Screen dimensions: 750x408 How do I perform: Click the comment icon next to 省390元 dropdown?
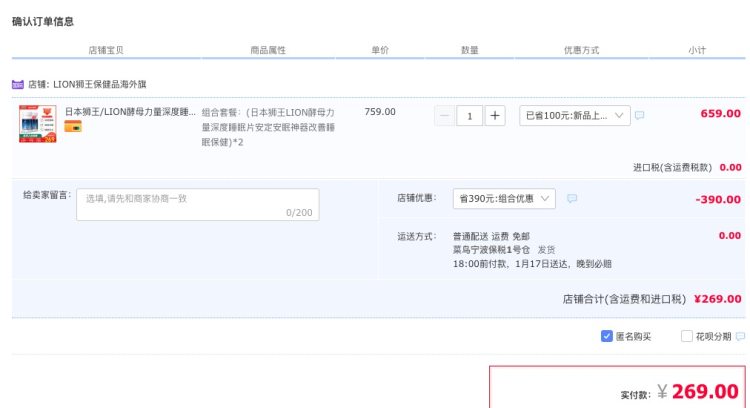(572, 198)
